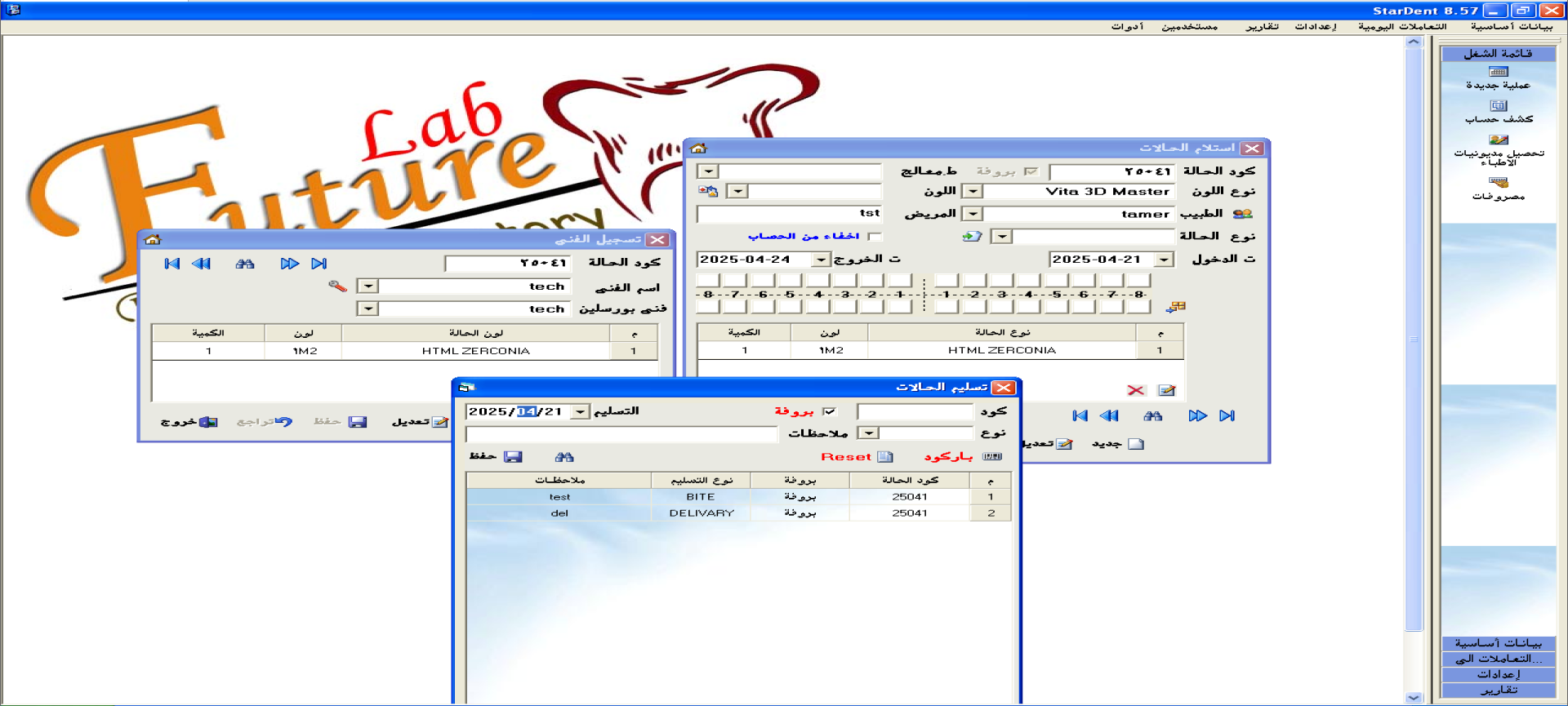Open كشف حساب sidebar shortcut

(1498, 112)
